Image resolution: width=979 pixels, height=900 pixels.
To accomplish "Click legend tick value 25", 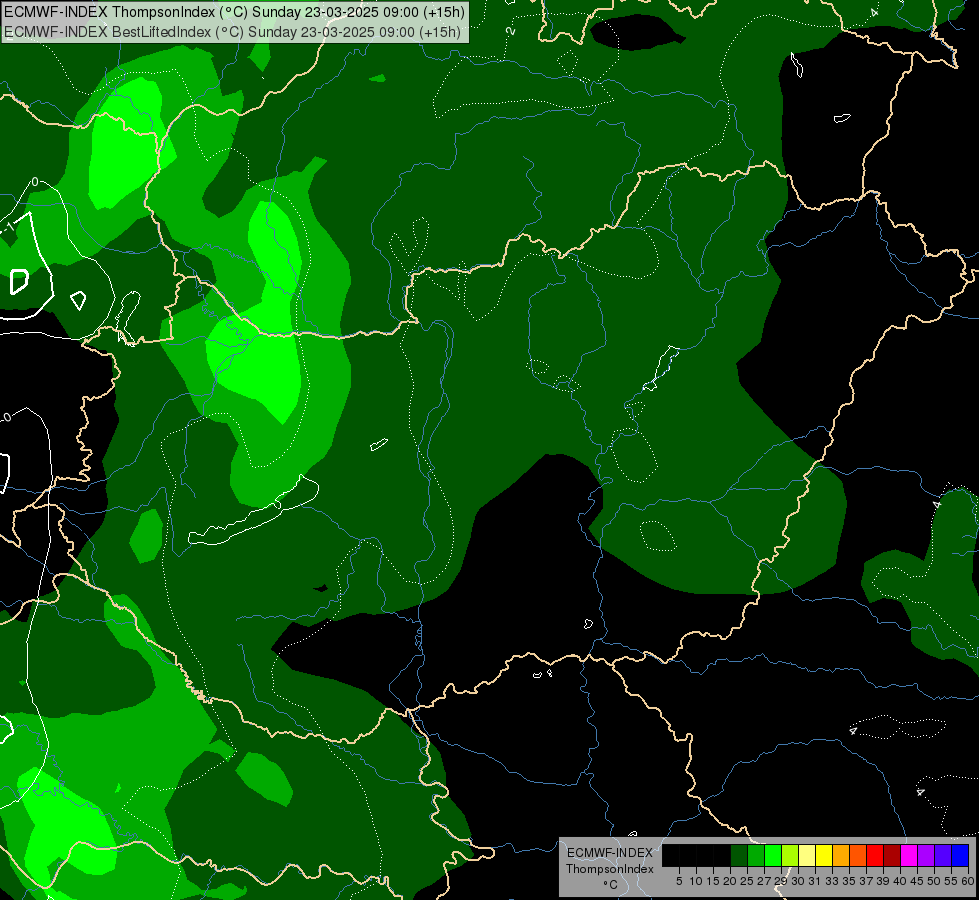I will (x=747, y=881).
